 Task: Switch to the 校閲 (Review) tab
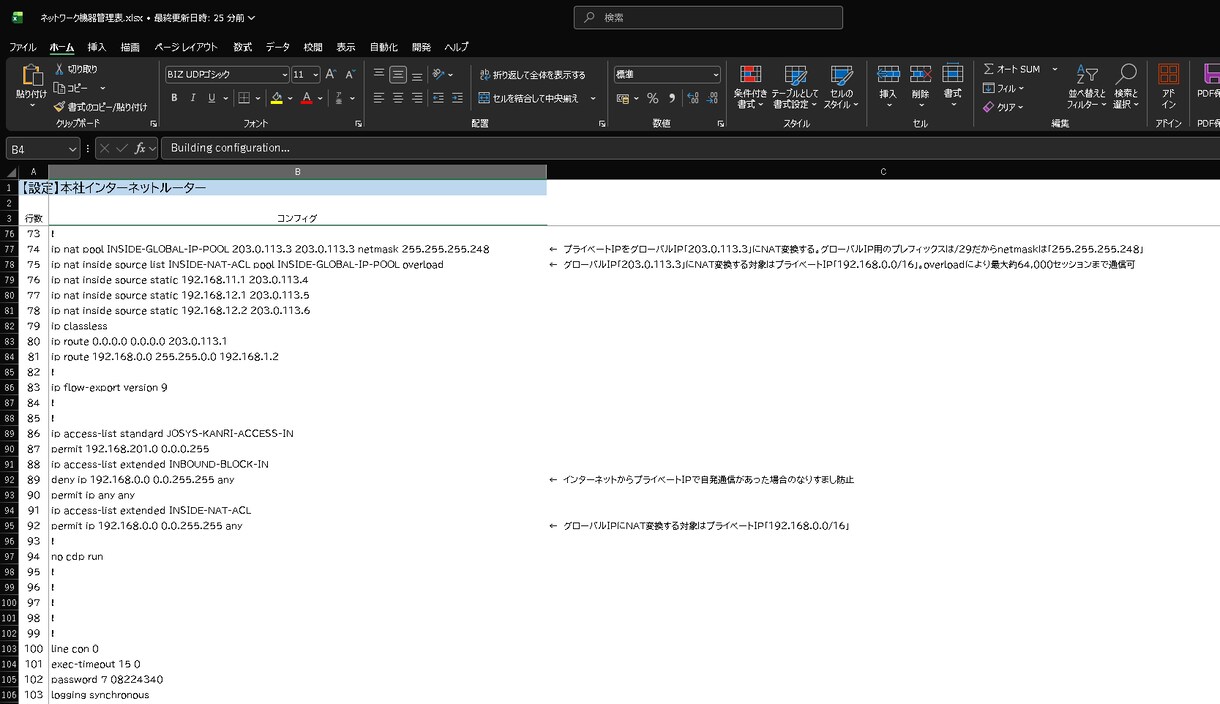pos(313,47)
